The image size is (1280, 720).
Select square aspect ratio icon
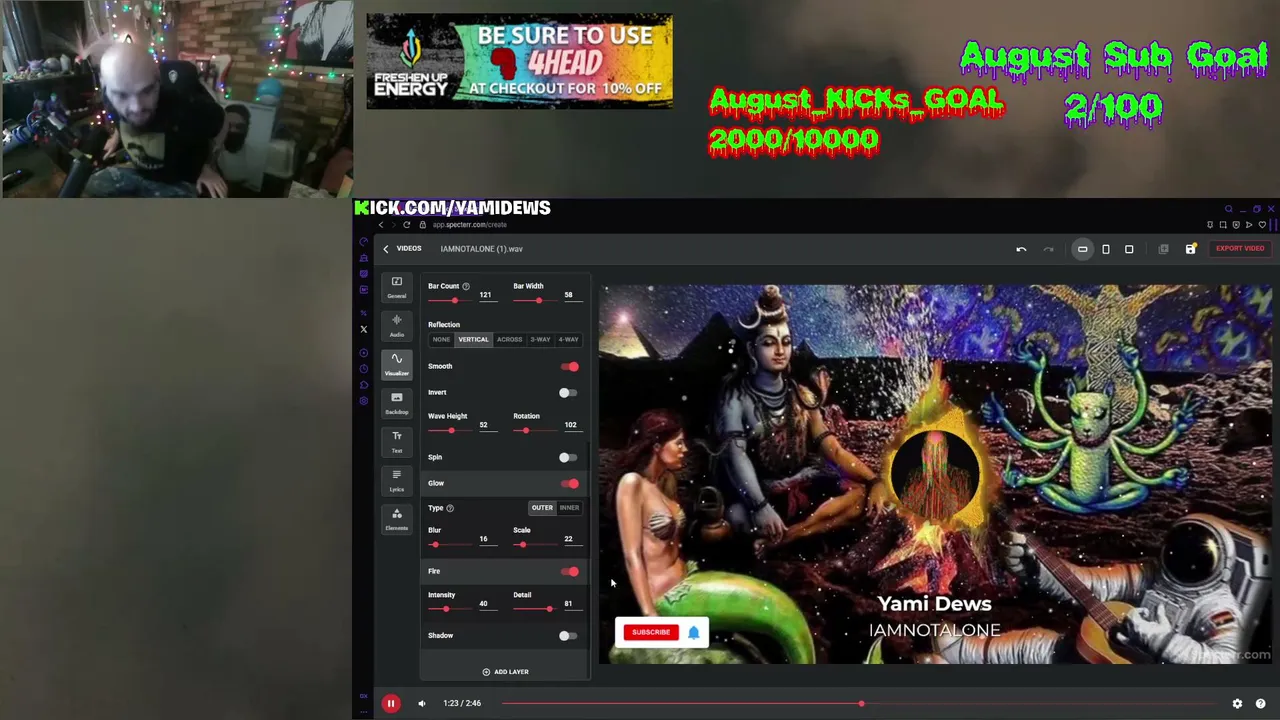pyautogui.click(x=1129, y=249)
